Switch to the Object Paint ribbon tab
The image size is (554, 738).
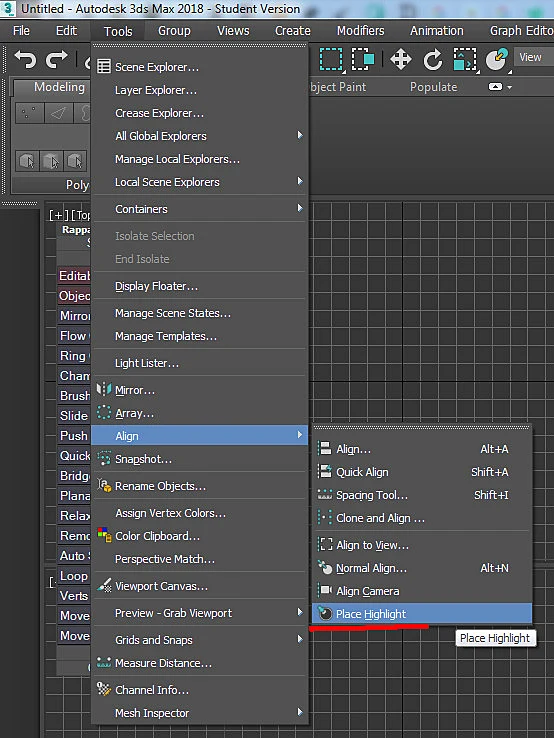tap(337, 87)
